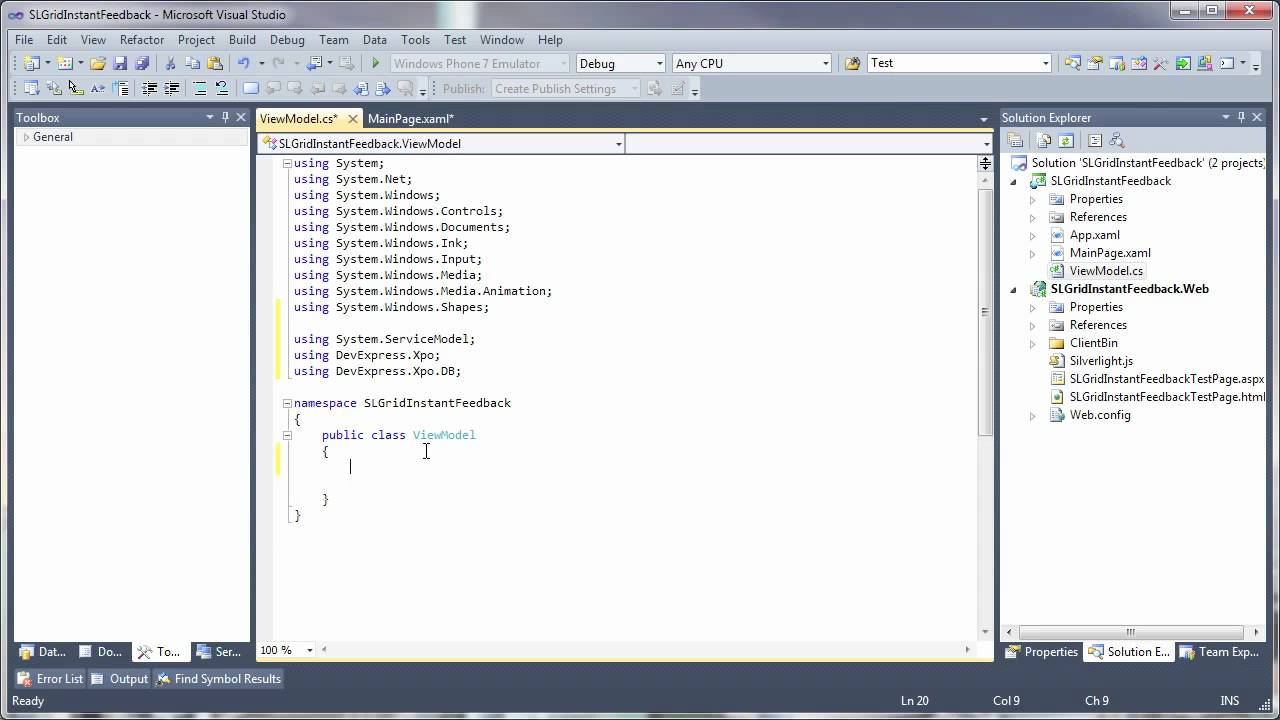
Task: Comment out the selected lines icon
Action: 200,89
